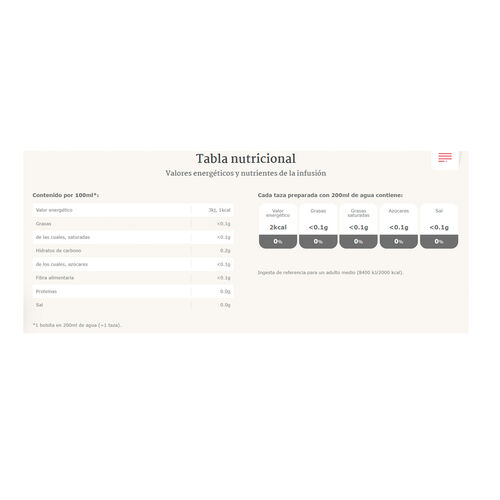Screen dimensions: 500x500
Task: Select the Fibra alimentaria row
Action: pos(133,278)
